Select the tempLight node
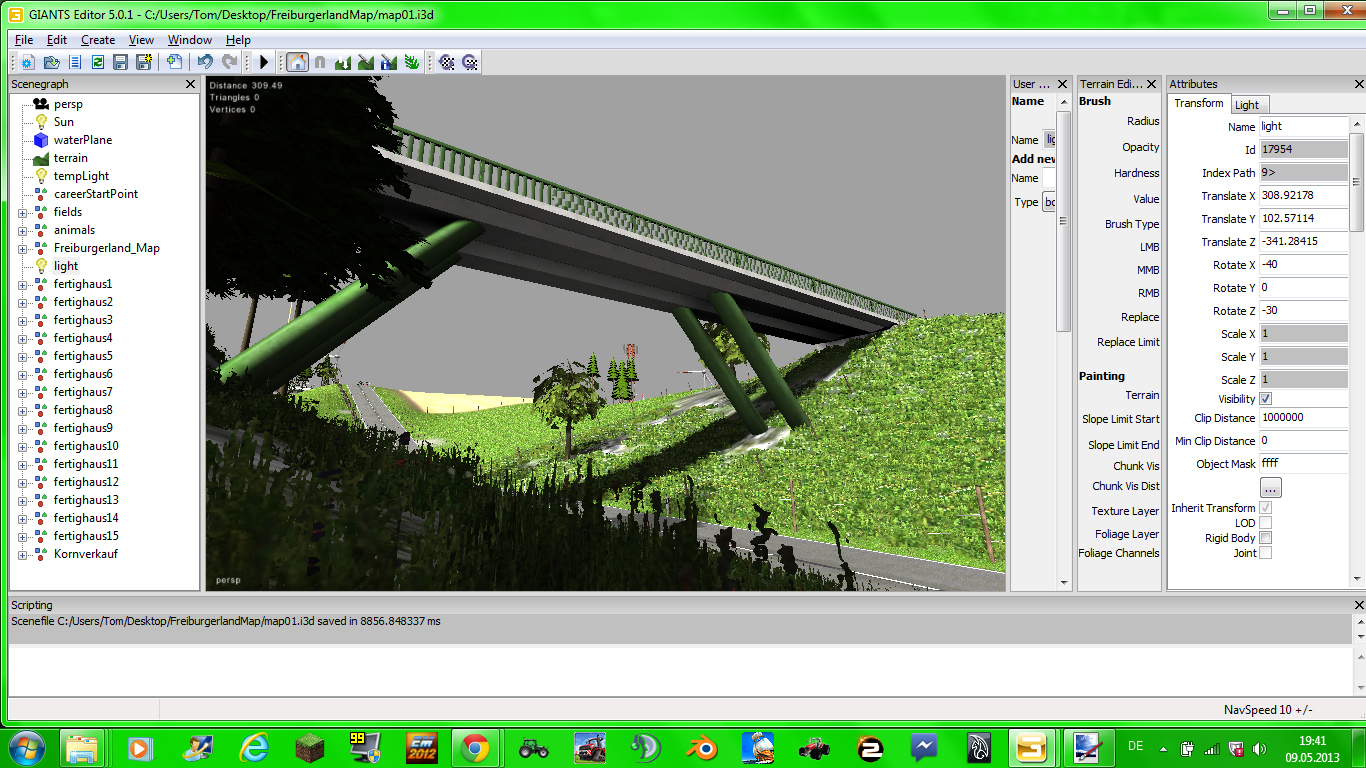Screen dimensions: 1366x768 (81, 176)
